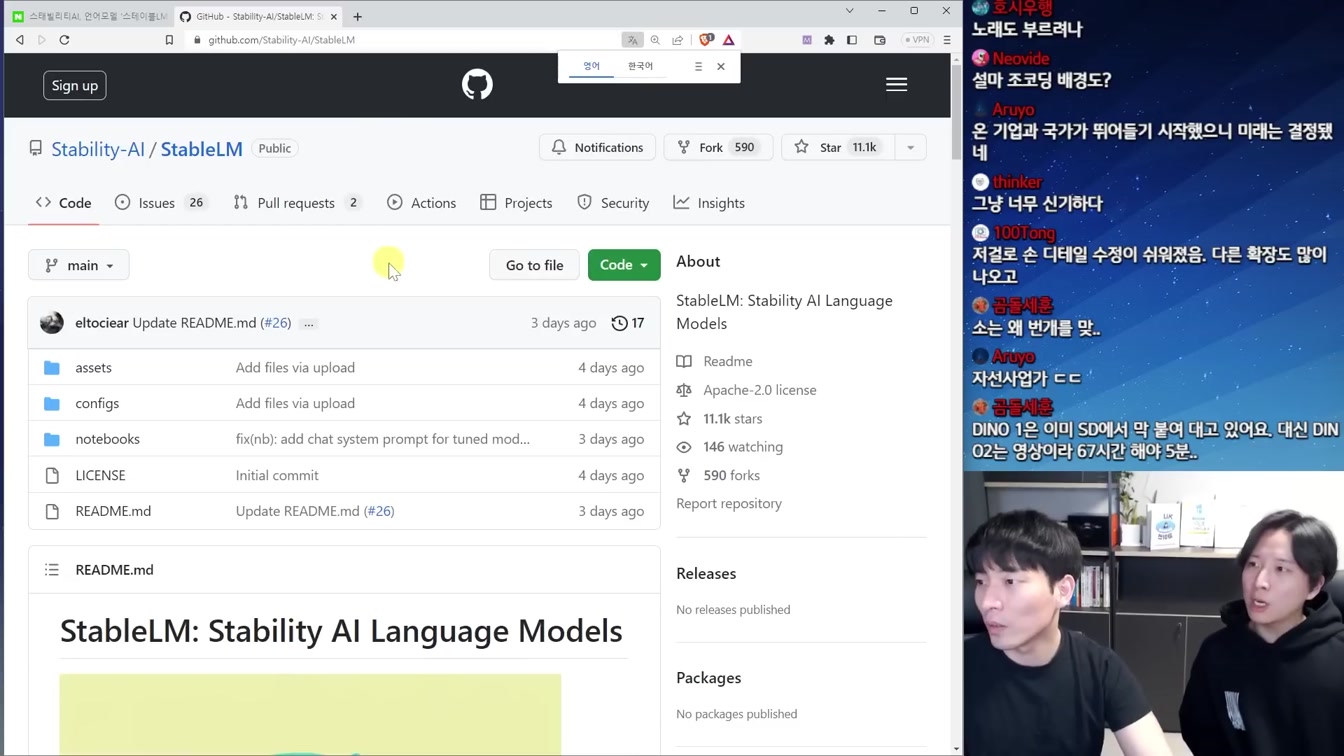Close the GitHub StableLM browser tab
This screenshot has width=1344, height=756.
[x=334, y=16]
